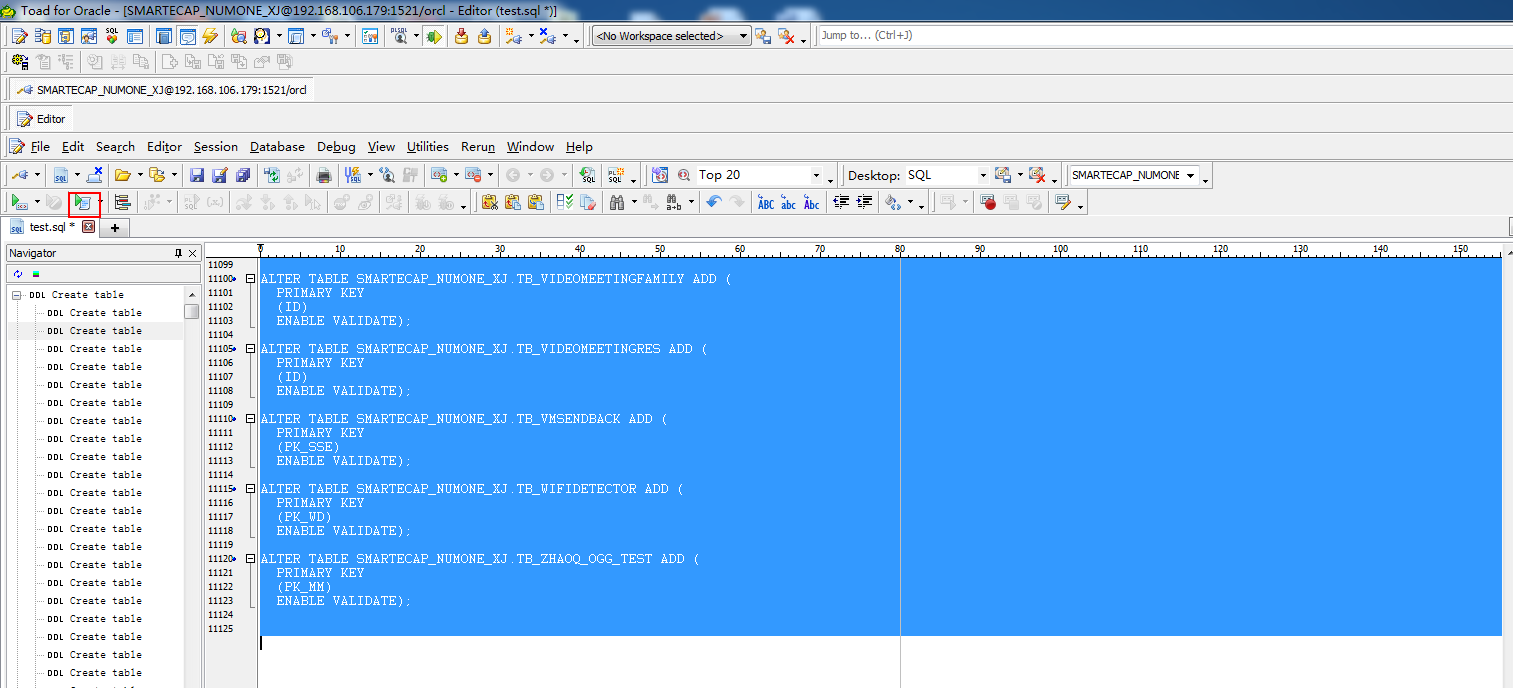Open the Rerun menu
The height and width of the screenshot is (688, 1513).
(x=478, y=146)
